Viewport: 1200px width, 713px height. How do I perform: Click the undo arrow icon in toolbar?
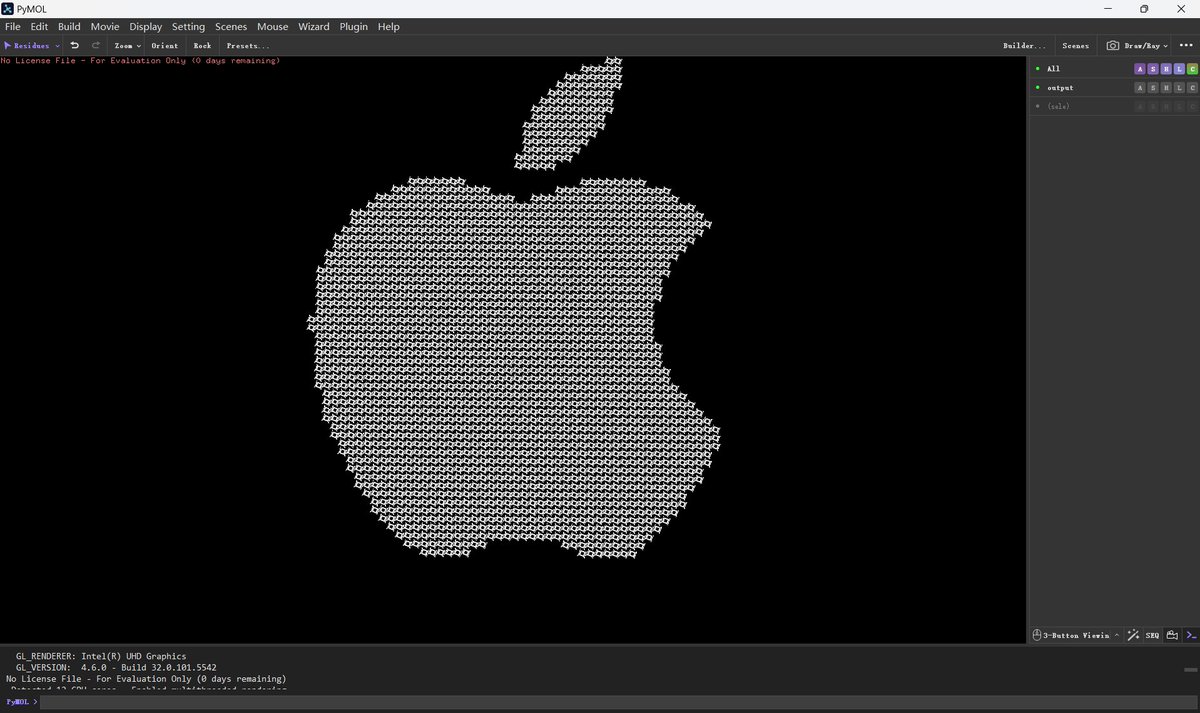coord(74,45)
